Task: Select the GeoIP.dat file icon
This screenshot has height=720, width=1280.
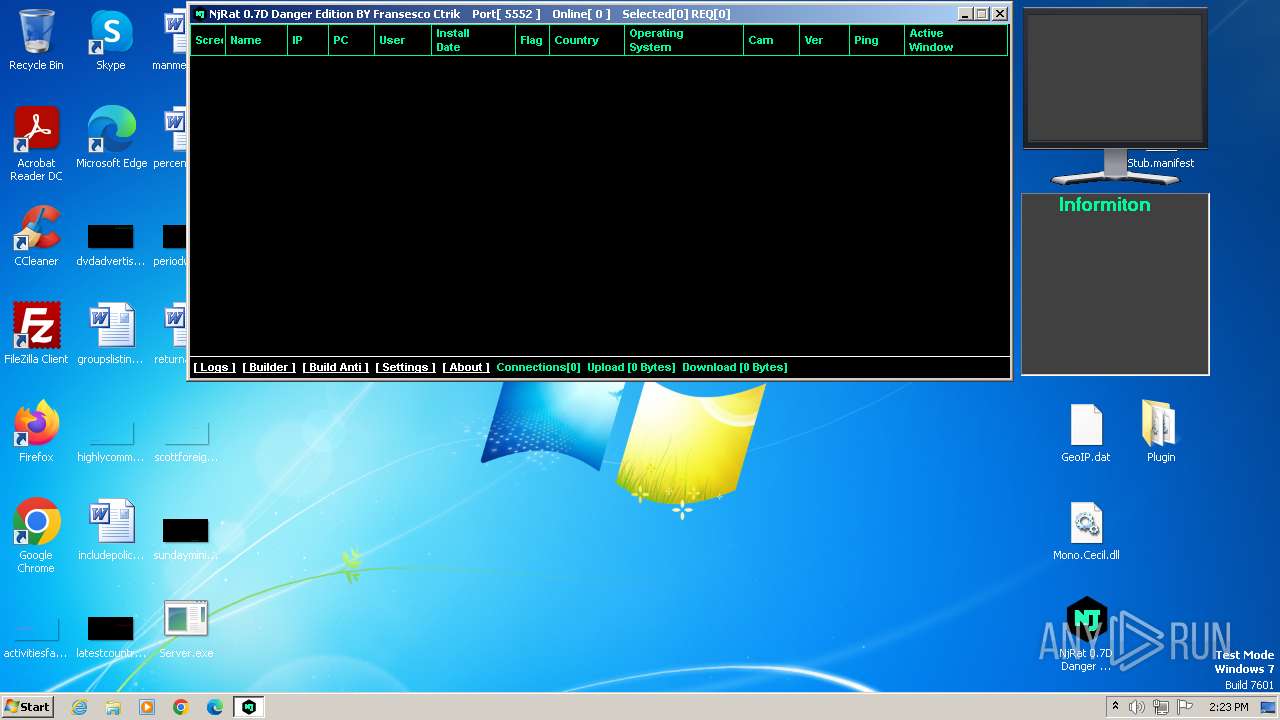Action: [x=1086, y=432]
